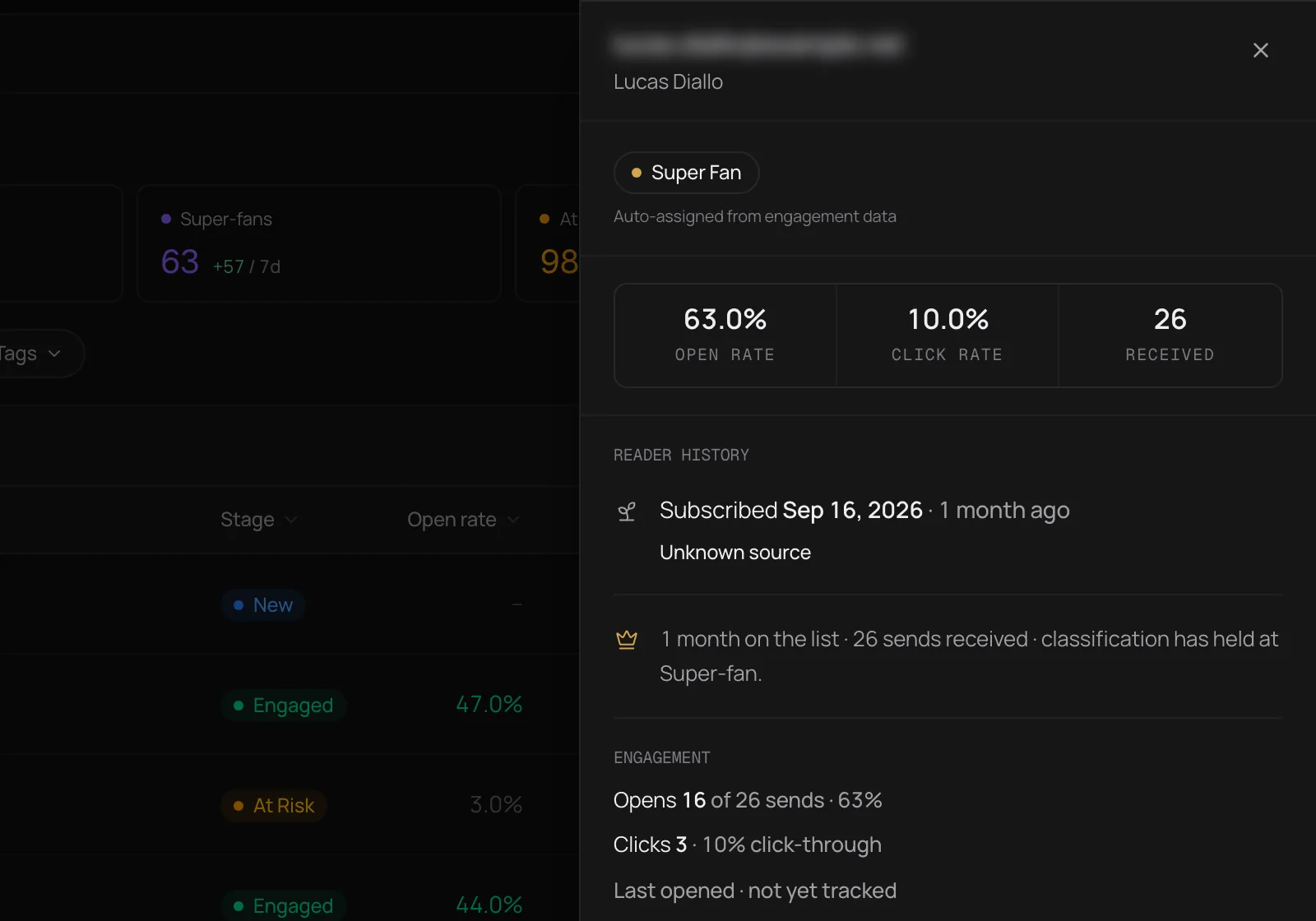Click the 47.0% open rate value
Screen dimensions: 1316x921
[489, 705]
